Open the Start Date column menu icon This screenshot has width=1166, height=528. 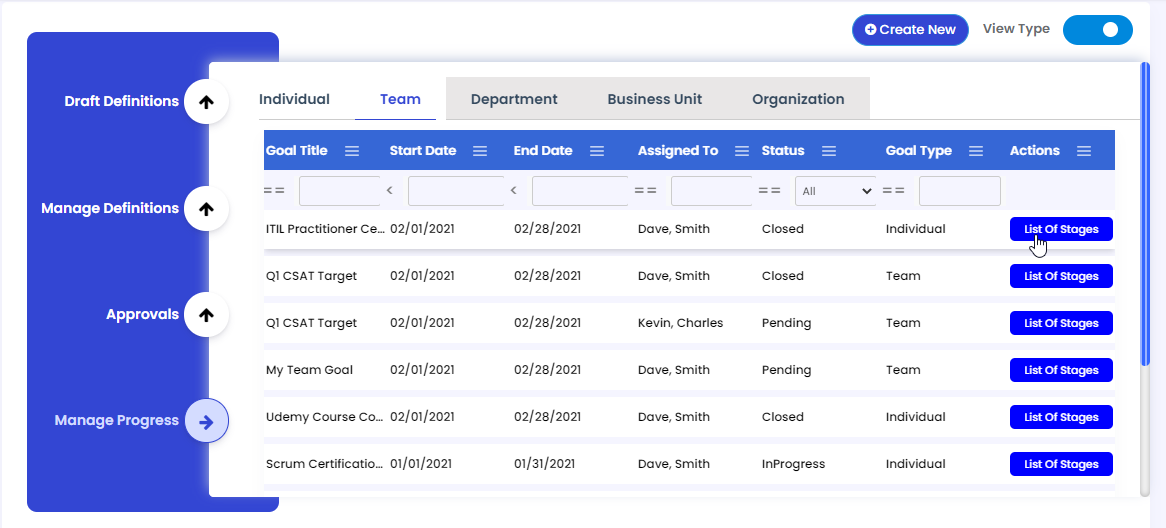480,151
